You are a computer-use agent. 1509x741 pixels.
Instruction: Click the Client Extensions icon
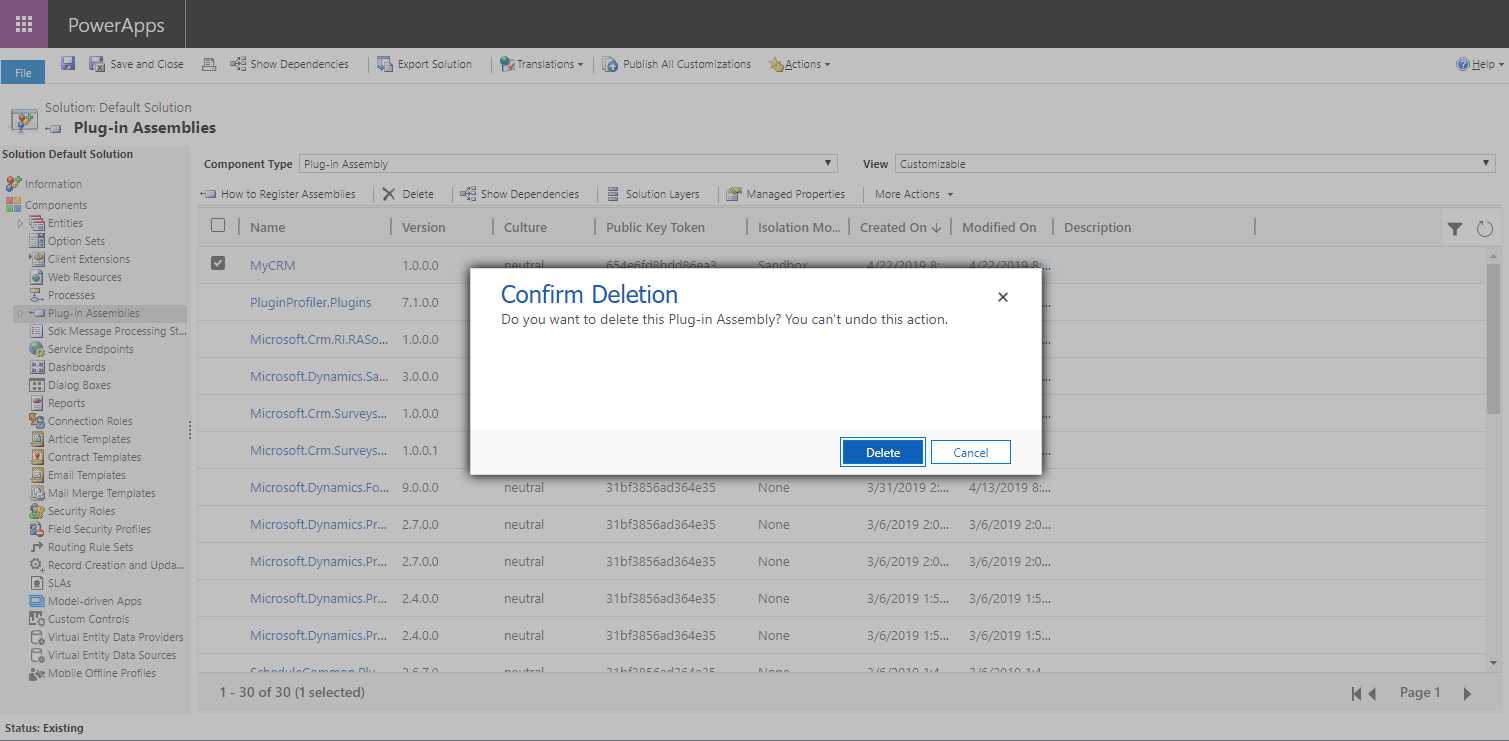click(x=38, y=259)
